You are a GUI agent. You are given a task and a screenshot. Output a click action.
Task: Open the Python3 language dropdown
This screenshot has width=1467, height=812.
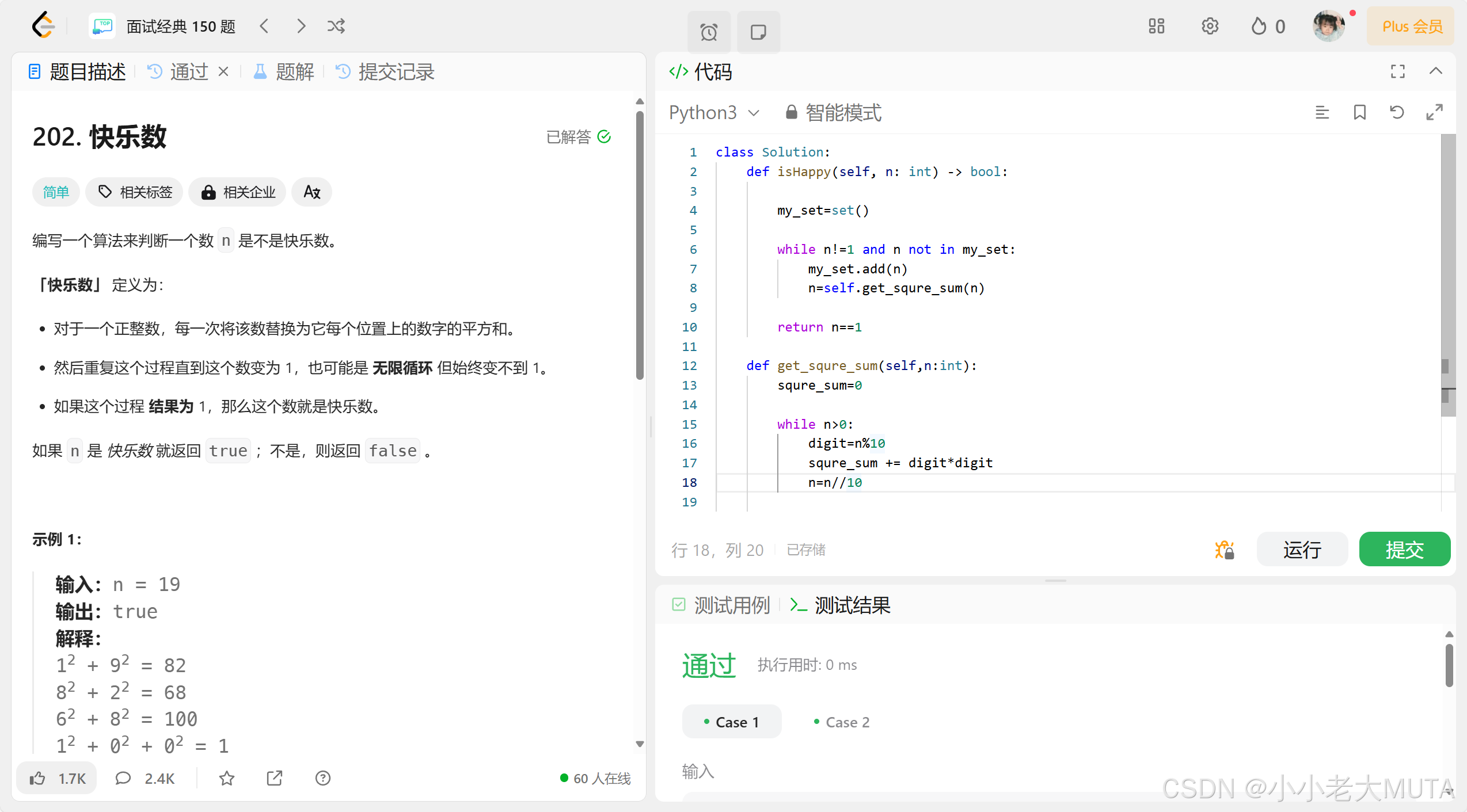point(714,112)
